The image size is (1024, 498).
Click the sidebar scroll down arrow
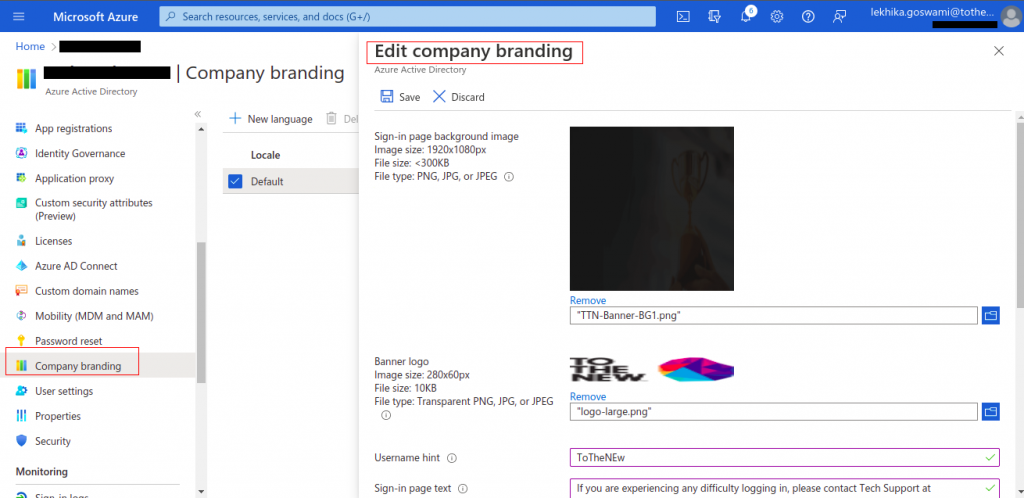pyautogui.click(x=201, y=491)
